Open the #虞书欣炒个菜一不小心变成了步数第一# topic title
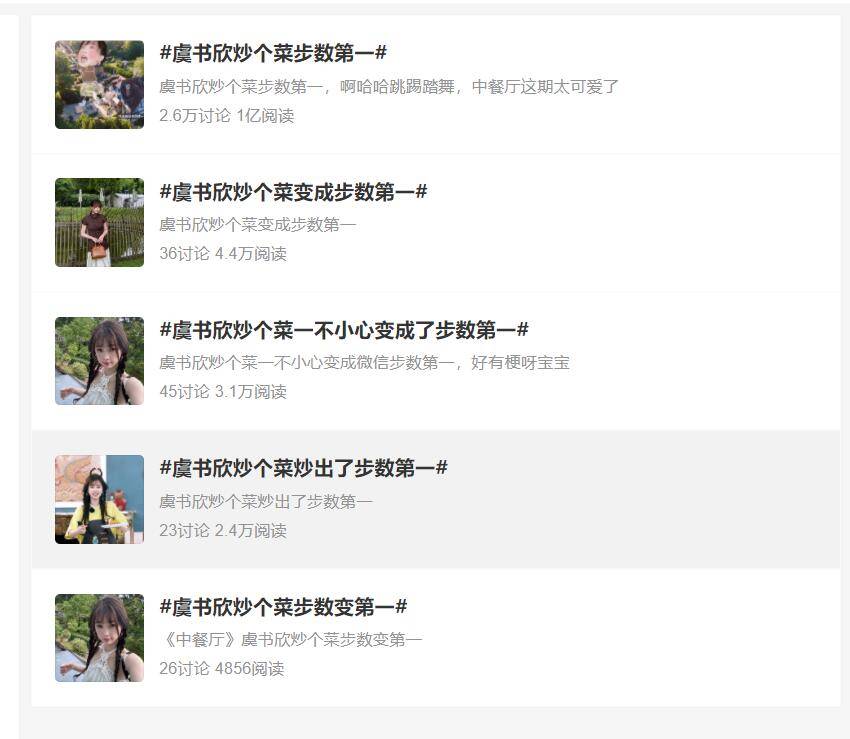 coord(344,330)
